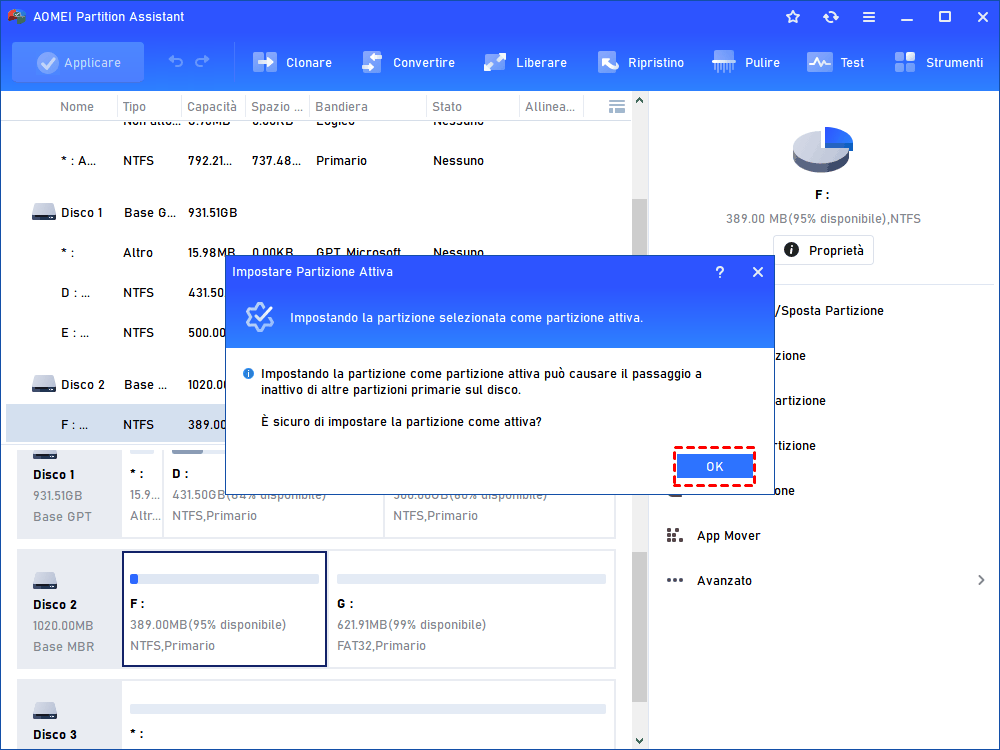Click the undo arrow icon
The height and width of the screenshot is (750, 1000).
175,61
